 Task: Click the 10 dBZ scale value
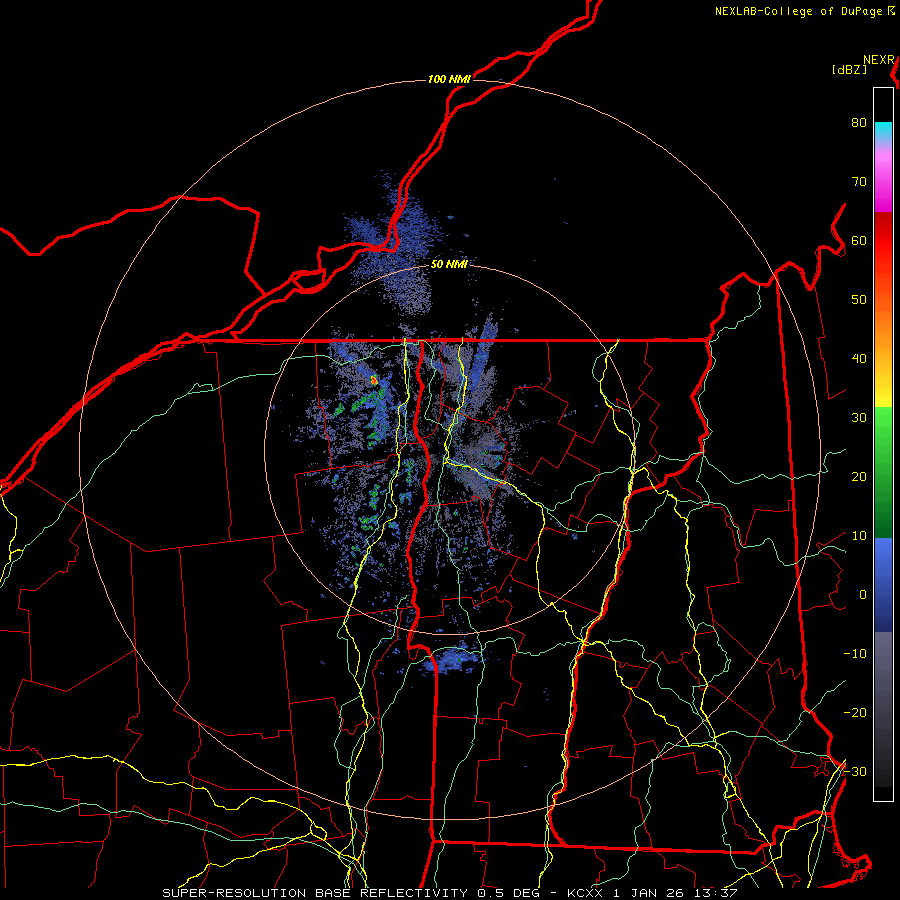pos(859,536)
